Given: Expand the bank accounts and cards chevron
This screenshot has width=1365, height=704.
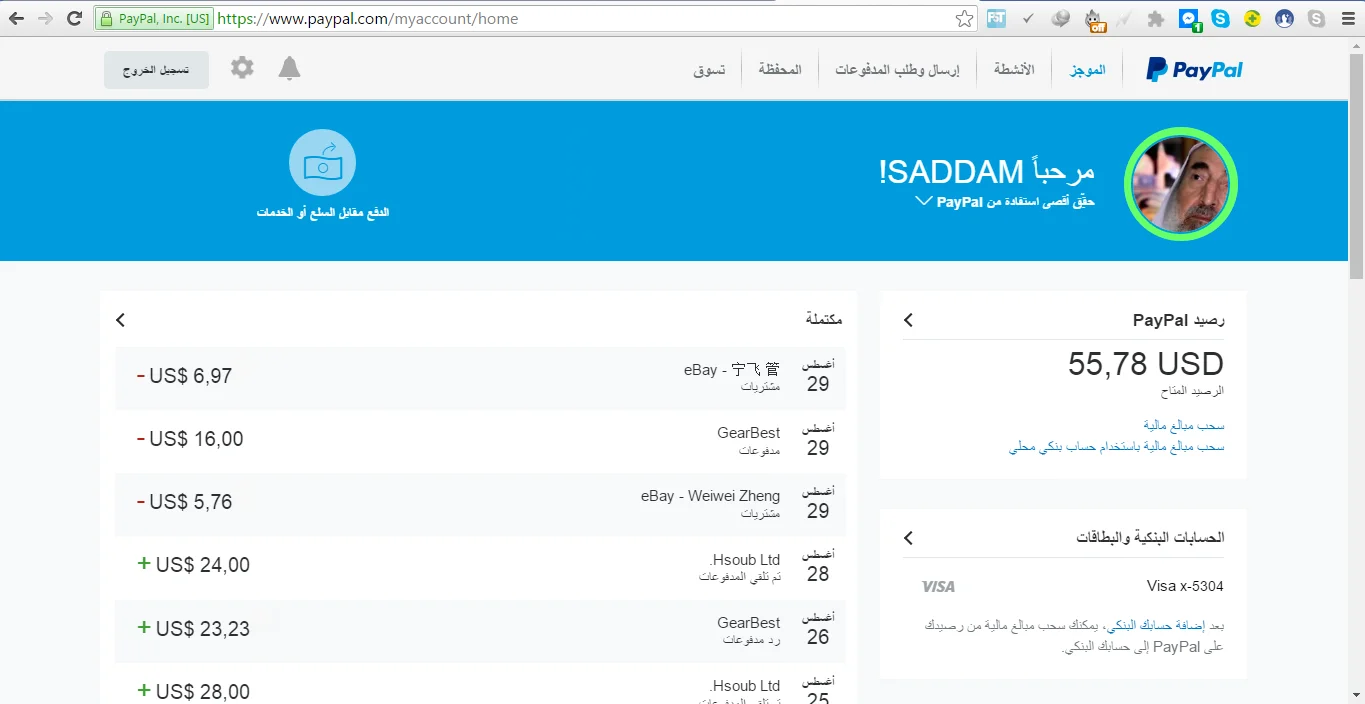Looking at the screenshot, I should pos(908,538).
